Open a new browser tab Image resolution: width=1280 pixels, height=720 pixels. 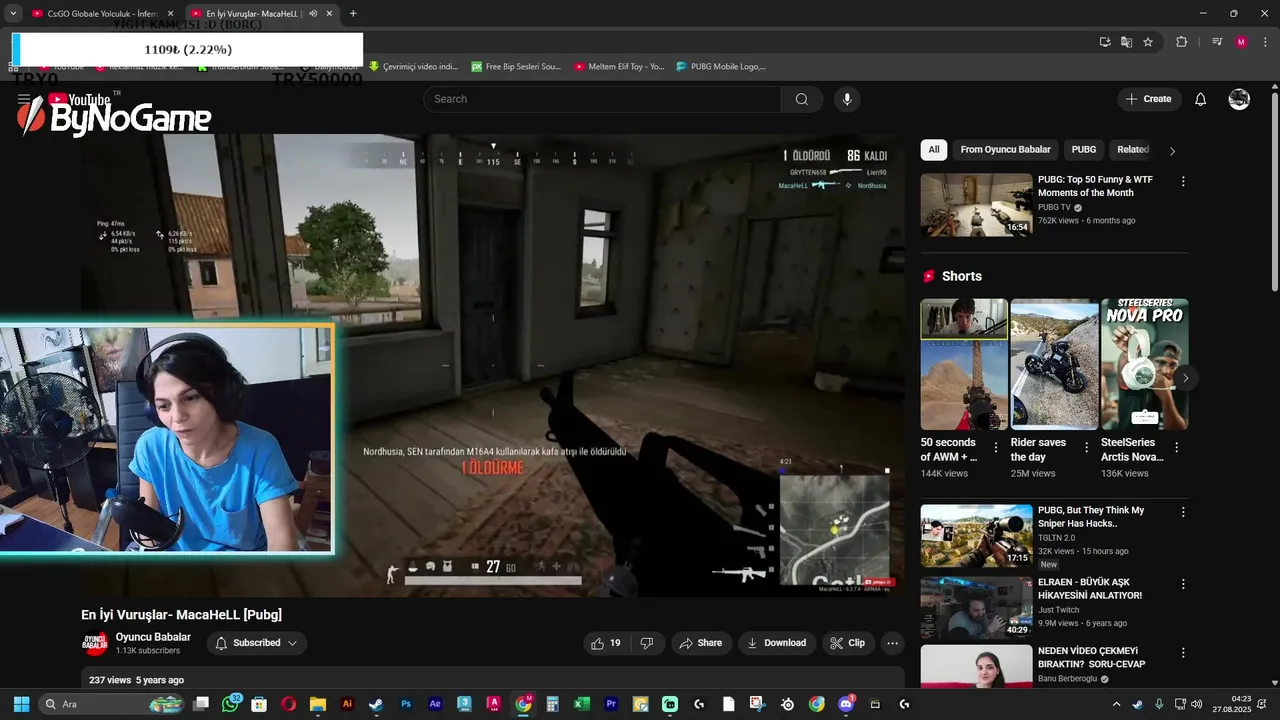353,14
